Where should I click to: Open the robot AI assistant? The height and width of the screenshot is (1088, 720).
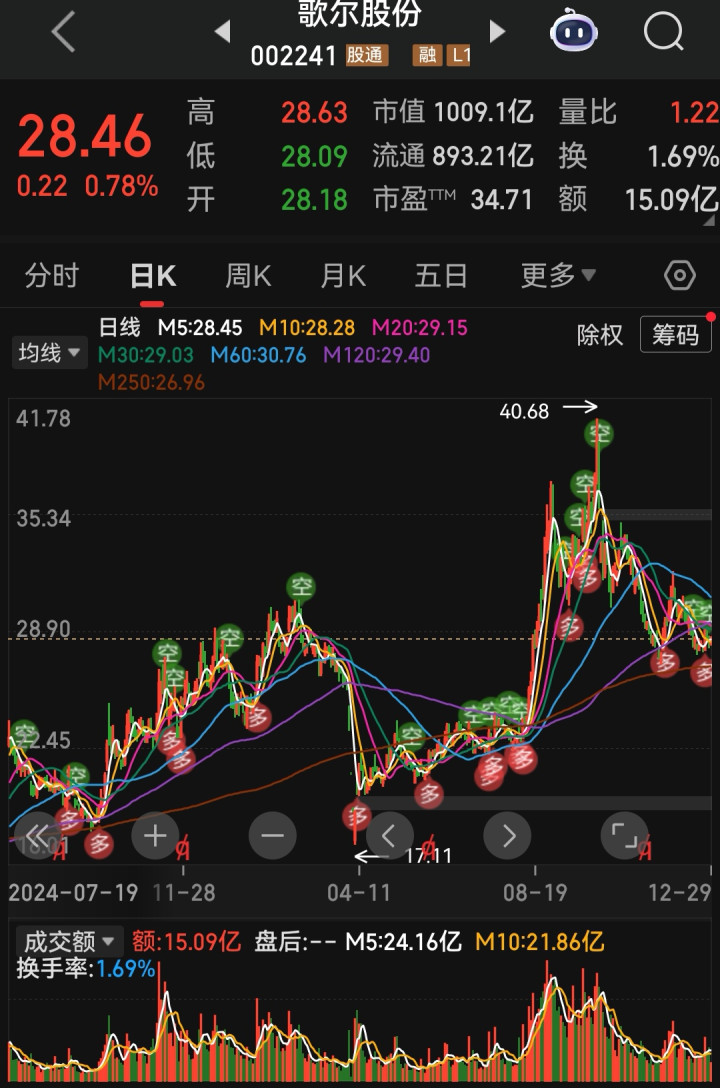574,30
